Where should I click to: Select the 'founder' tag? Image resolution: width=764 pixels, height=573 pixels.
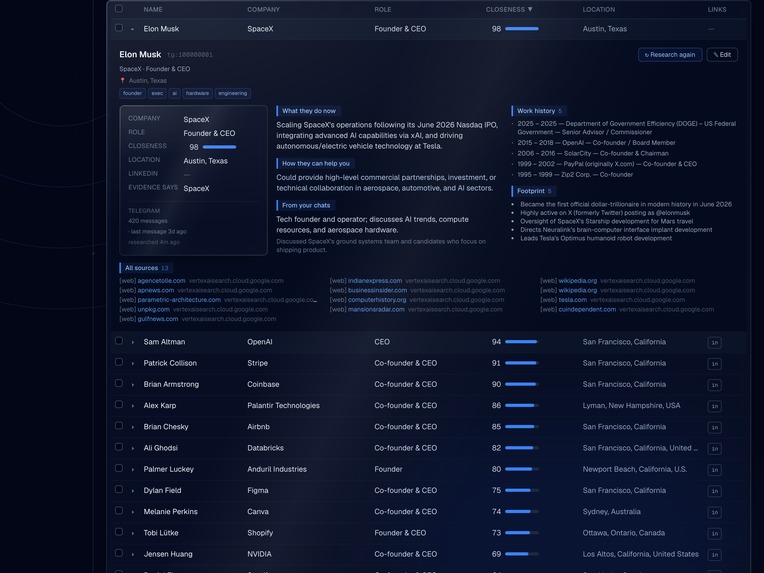point(133,93)
